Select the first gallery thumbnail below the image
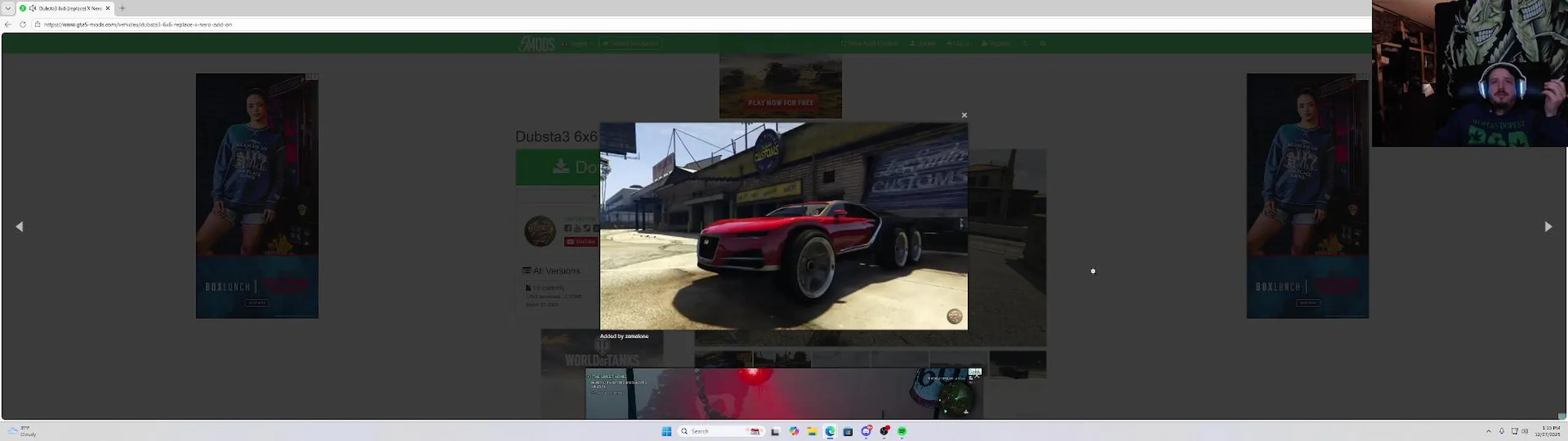The height and width of the screenshot is (441, 1568). click(723, 359)
